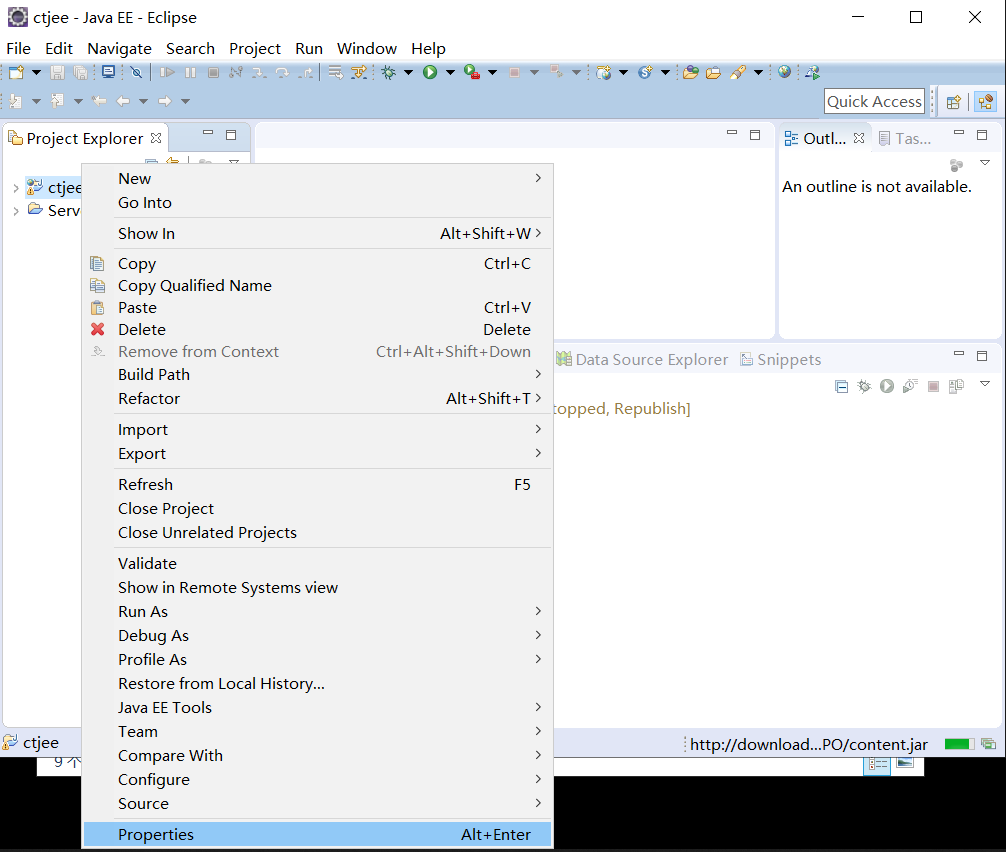Choose Delete in the context menu

(317, 330)
